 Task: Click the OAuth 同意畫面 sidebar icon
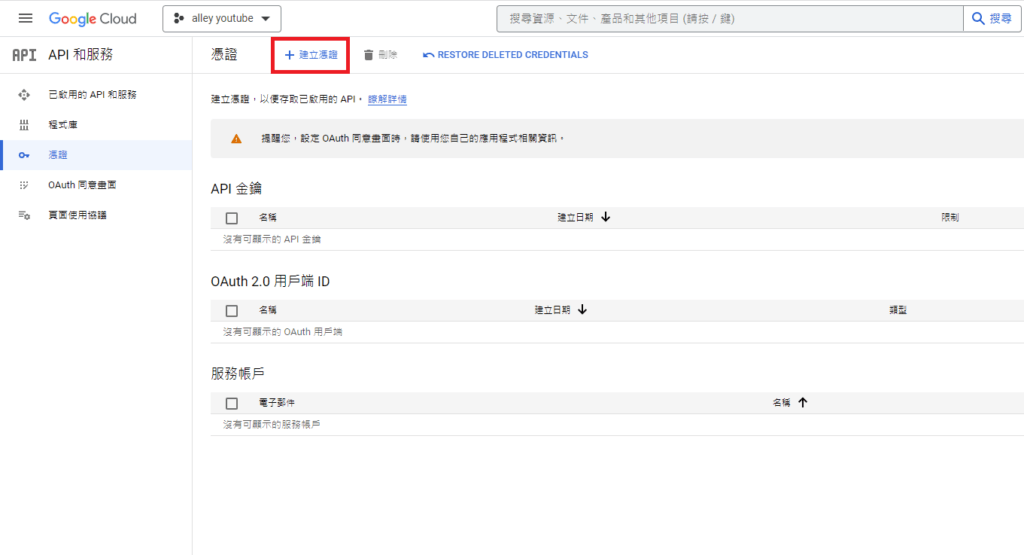pos(25,185)
